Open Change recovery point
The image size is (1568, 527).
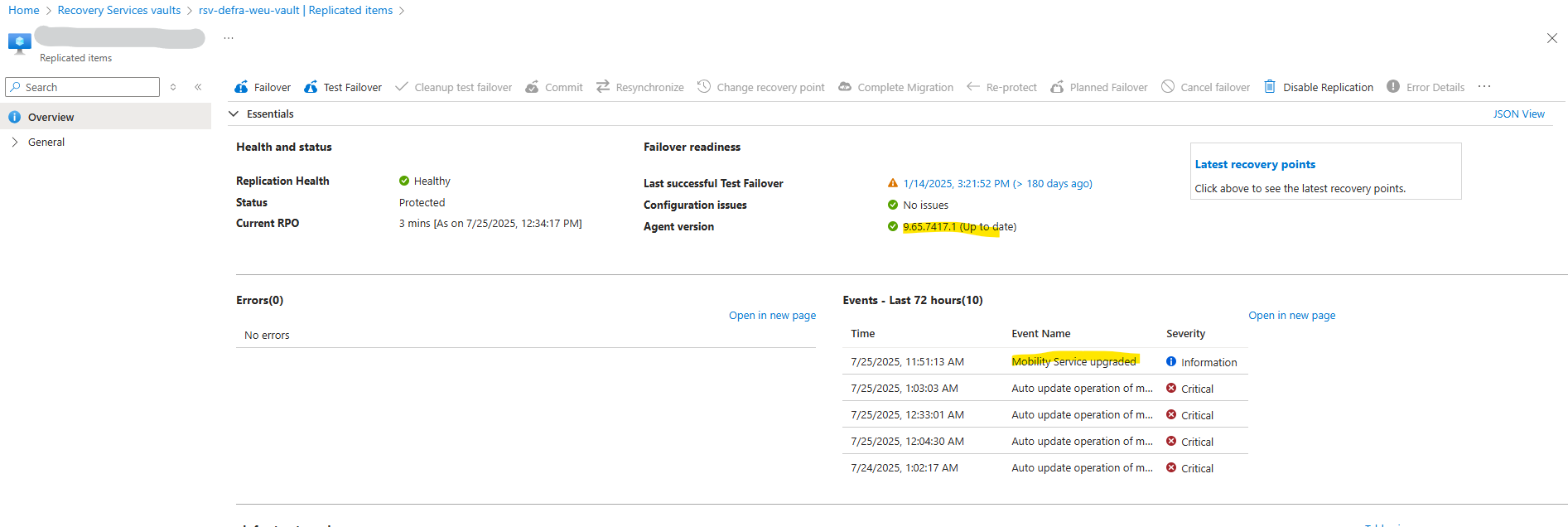(x=761, y=87)
